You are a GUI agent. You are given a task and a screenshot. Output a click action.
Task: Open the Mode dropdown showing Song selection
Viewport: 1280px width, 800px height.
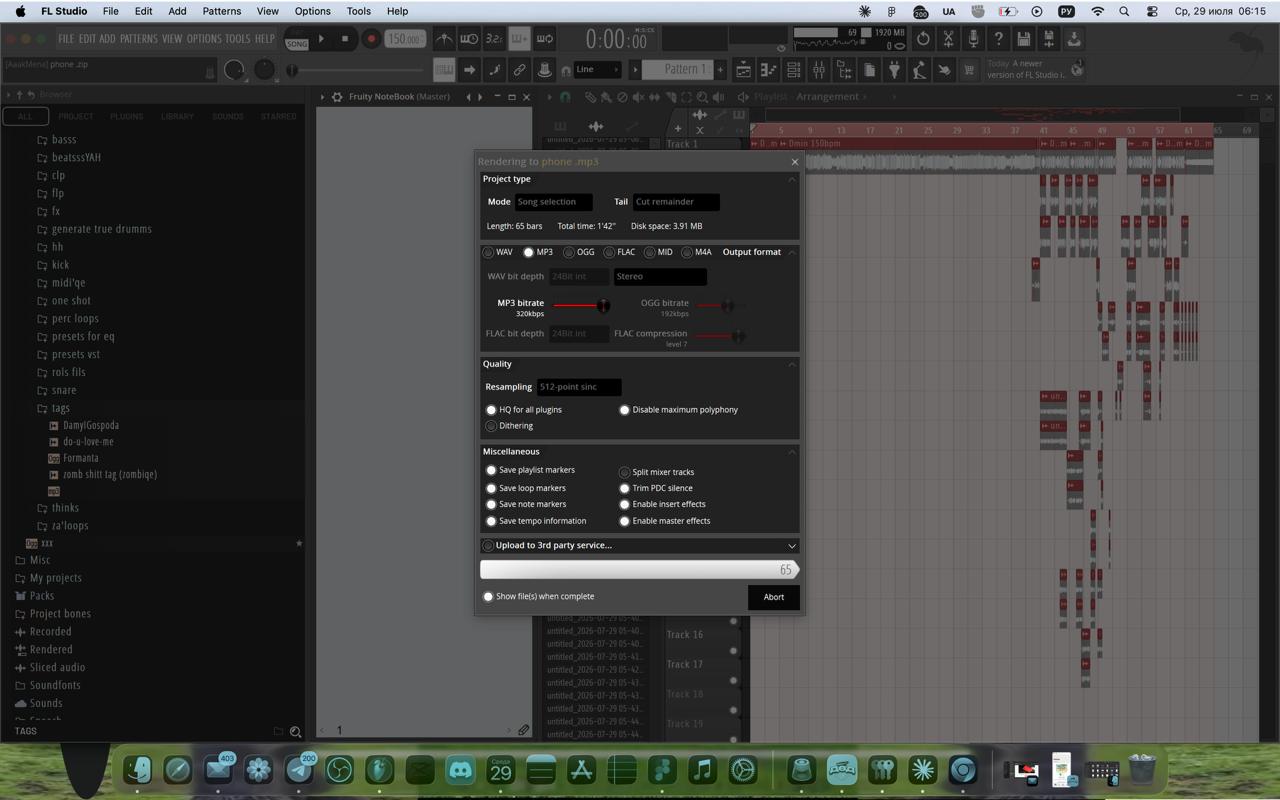pyautogui.click(x=553, y=202)
